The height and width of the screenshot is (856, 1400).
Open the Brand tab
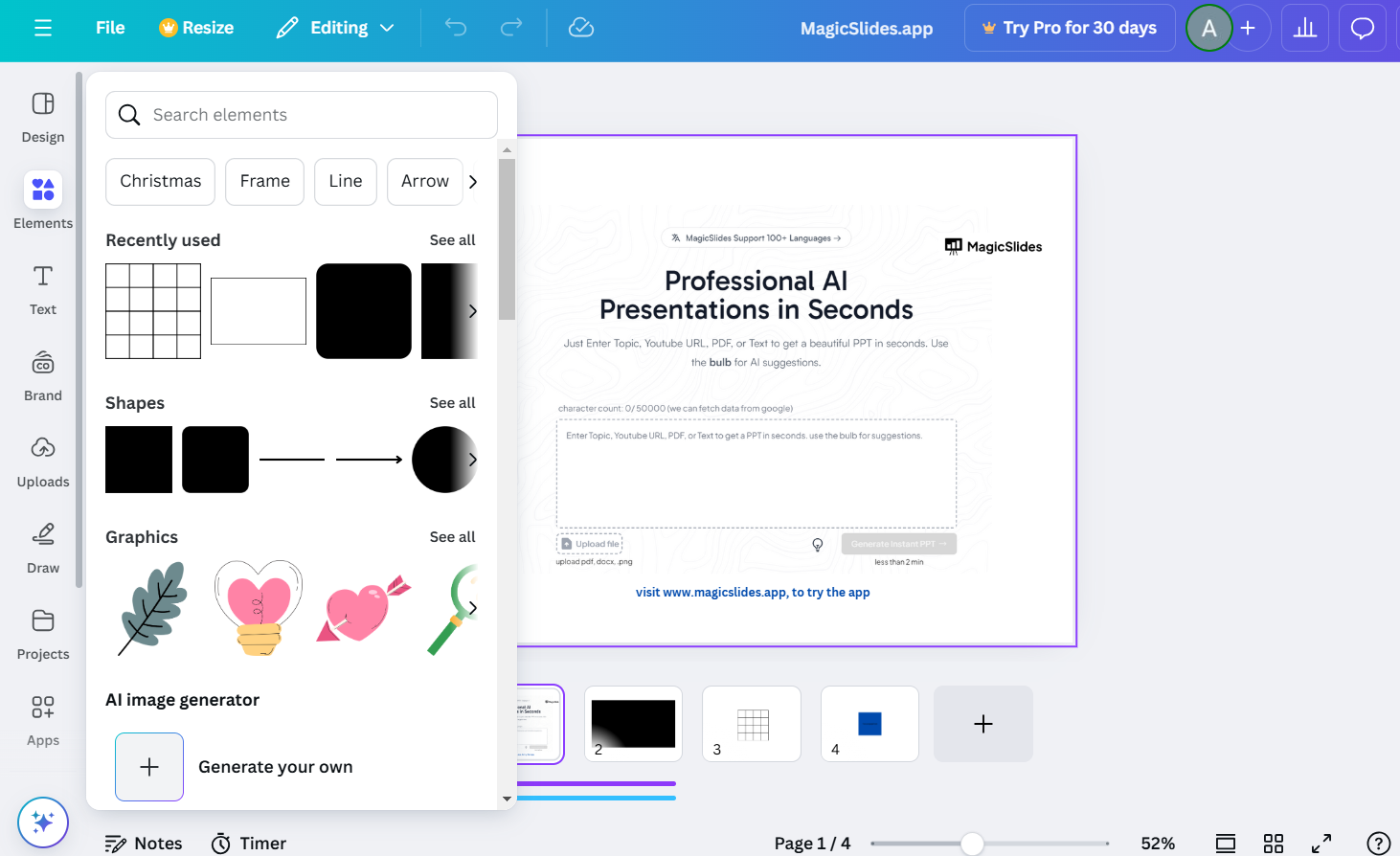pos(43,376)
